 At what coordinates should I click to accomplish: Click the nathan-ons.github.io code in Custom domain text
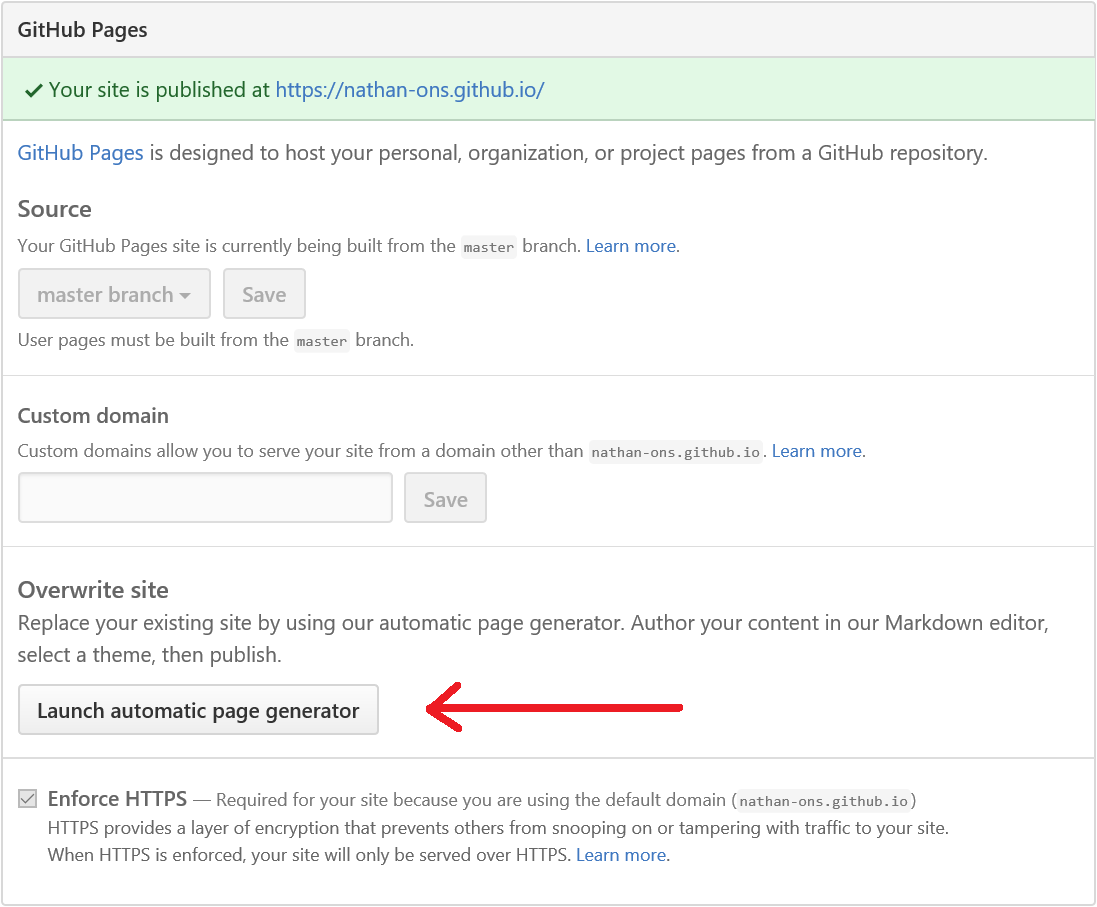click(676, 452)
